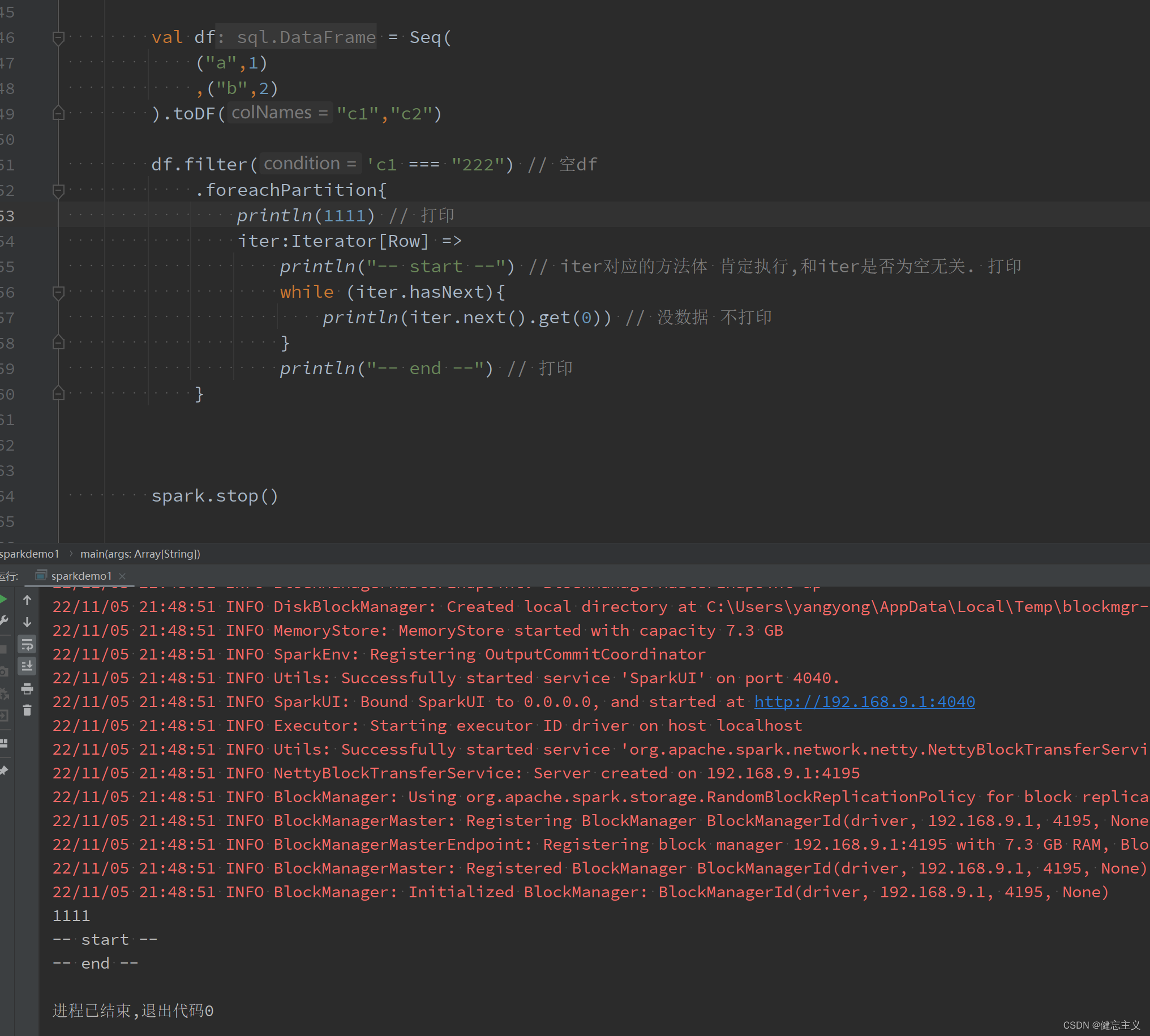
Task: Click the printer icon in run panel
Action: coord(27,690)
